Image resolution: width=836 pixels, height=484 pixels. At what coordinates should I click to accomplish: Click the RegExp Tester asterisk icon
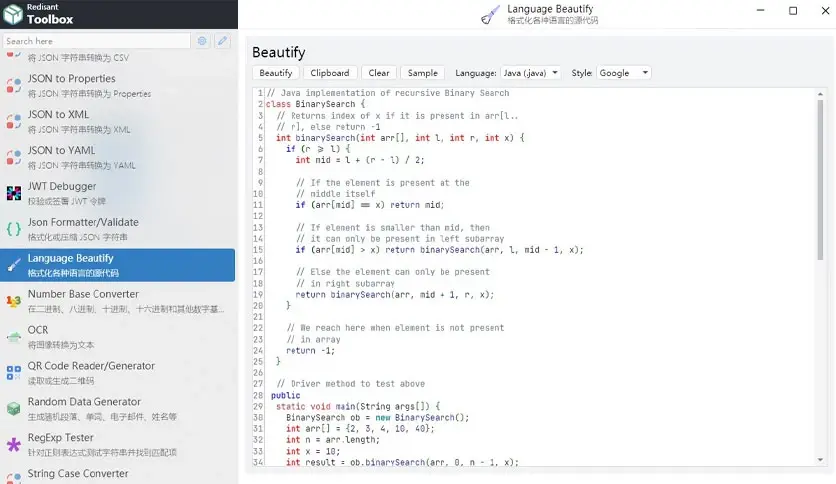pyautogui.click(x=14, y=445)
